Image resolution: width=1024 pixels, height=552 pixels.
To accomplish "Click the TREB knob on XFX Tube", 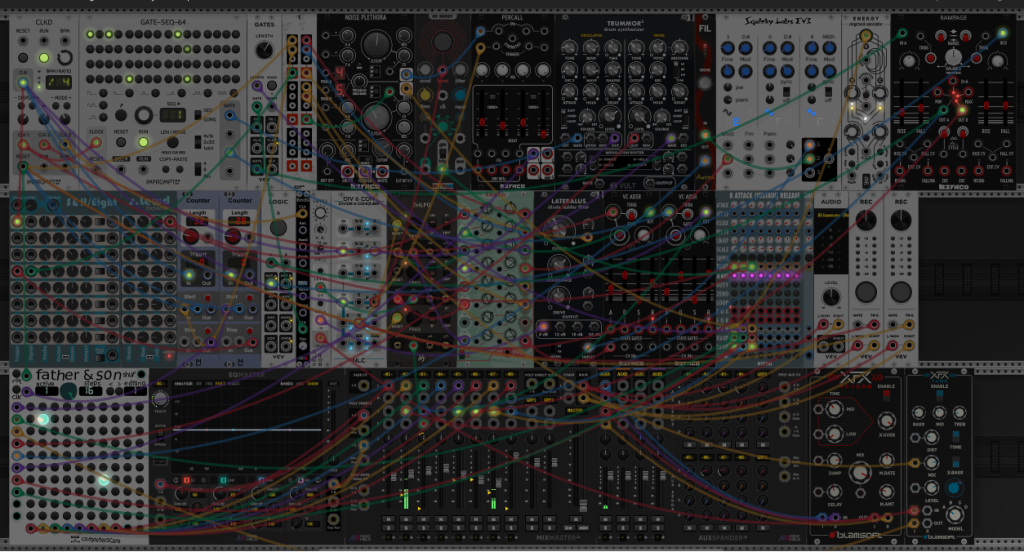I will point(959,413).
